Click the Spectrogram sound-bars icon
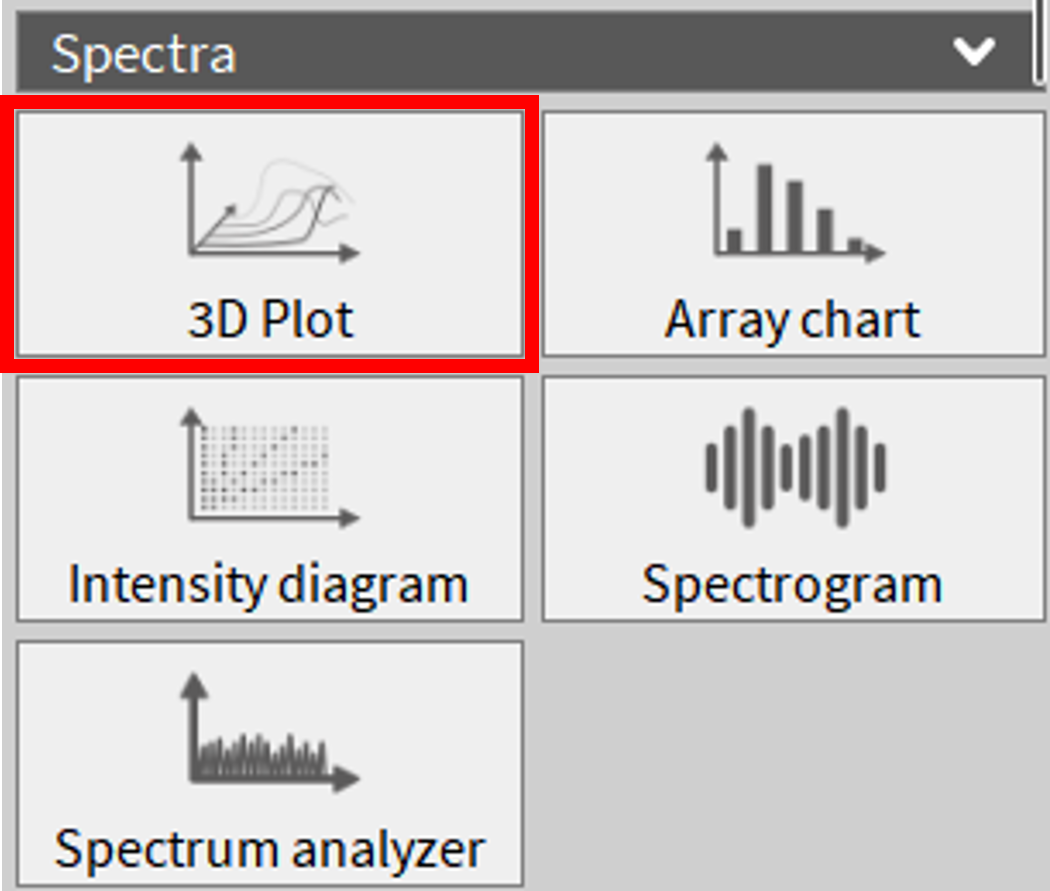The height and width of the screenshot is (891, 1050). pyautogui.click(x=795, y=467)
